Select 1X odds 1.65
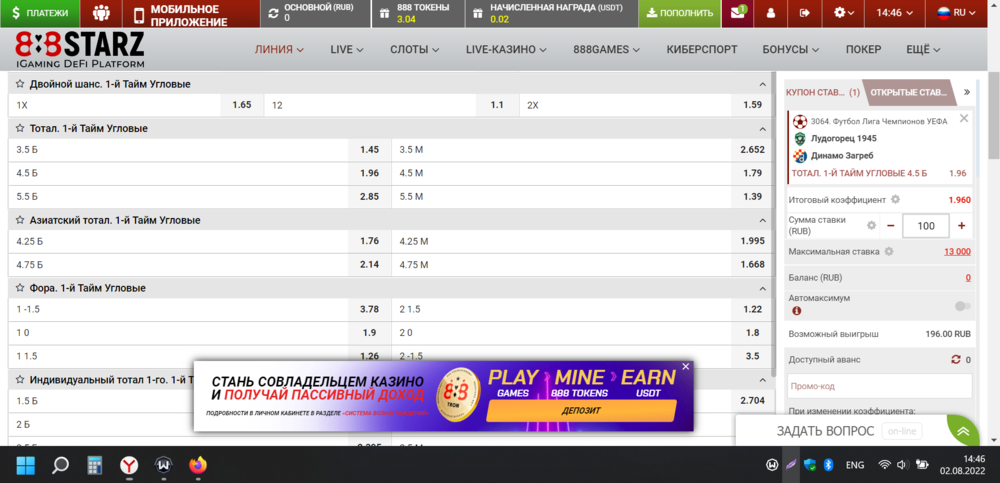 242,105
